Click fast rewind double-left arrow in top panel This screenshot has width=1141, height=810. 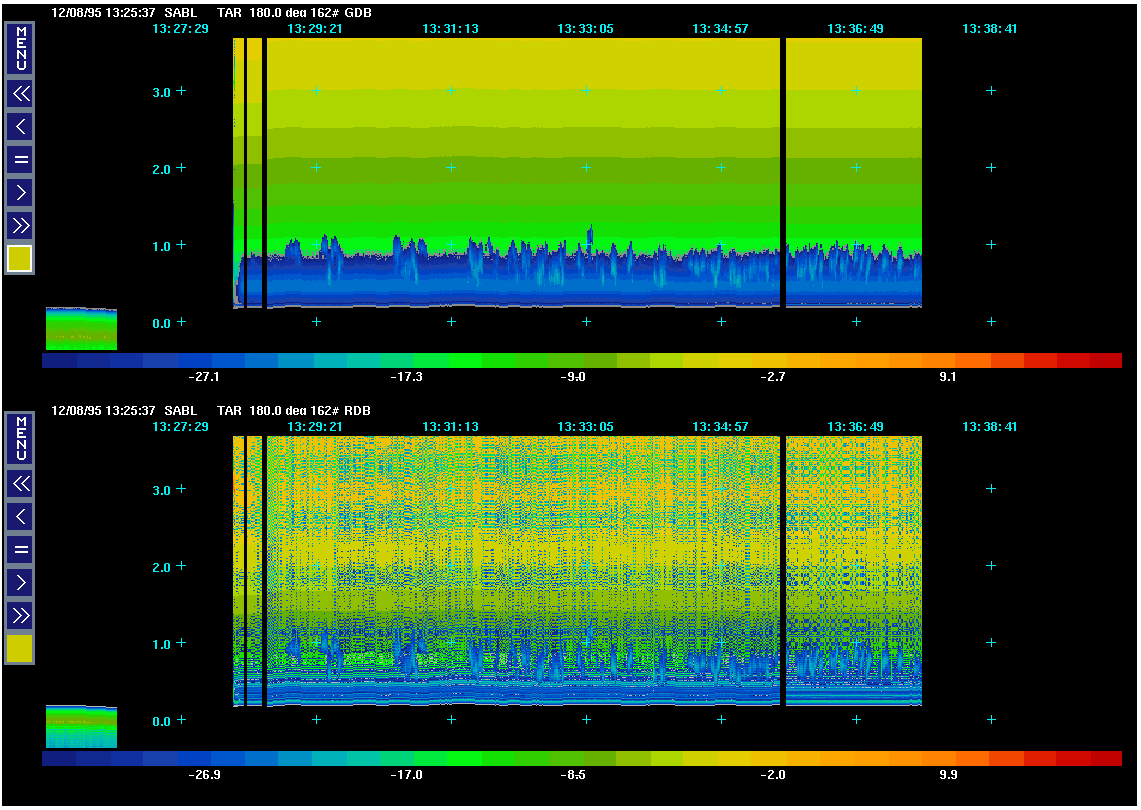coord(20,94)
